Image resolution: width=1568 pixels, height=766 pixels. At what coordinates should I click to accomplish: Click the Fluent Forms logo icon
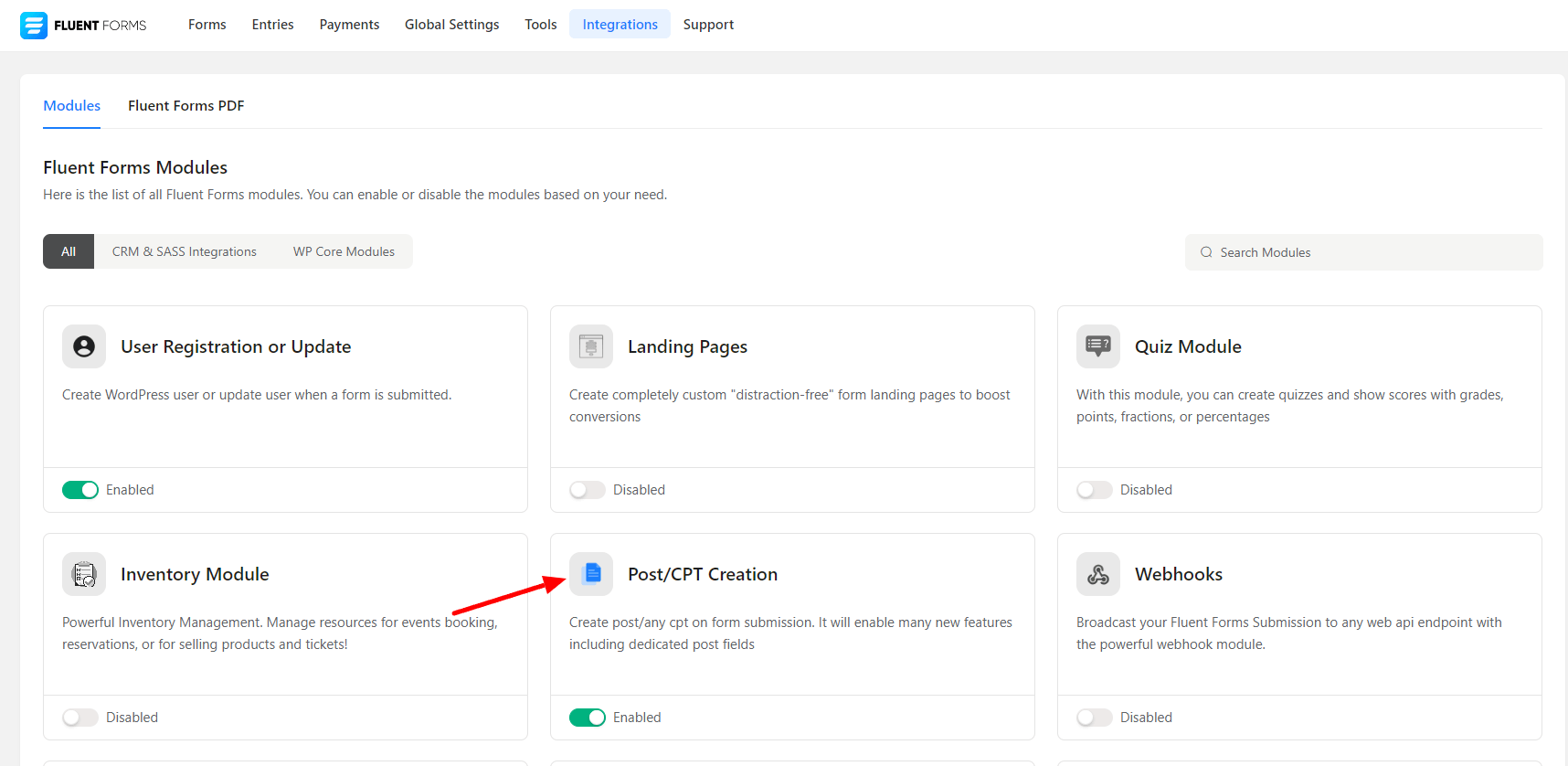(x=34, y=26)
